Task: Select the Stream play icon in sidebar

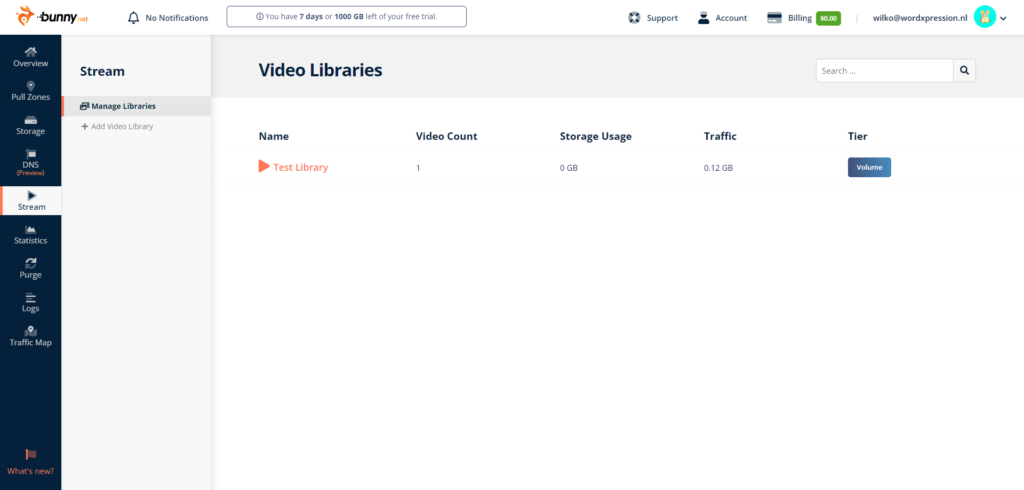Action: (32, 195)
